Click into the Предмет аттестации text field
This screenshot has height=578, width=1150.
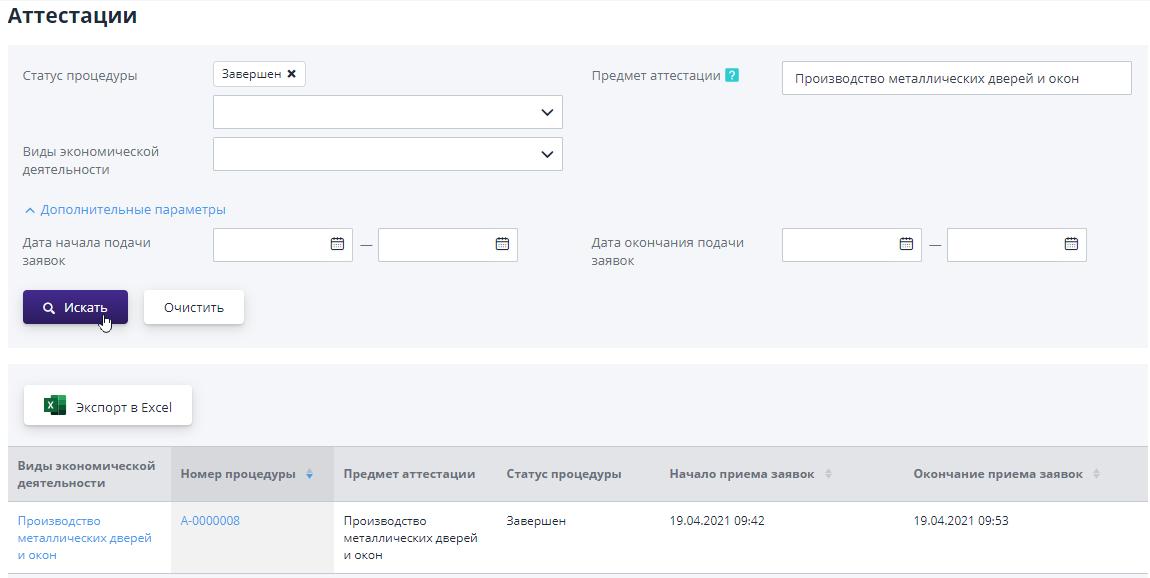pos(955,78)
